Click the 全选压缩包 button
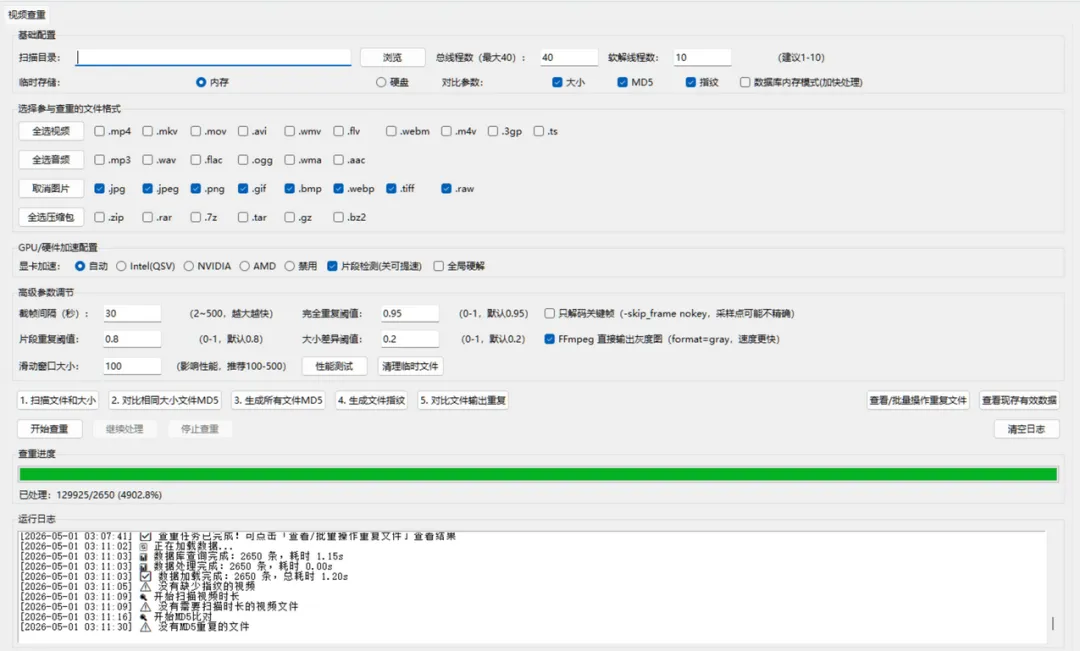Viewport: 1080px width, 651px height. (x=51, y=217)
